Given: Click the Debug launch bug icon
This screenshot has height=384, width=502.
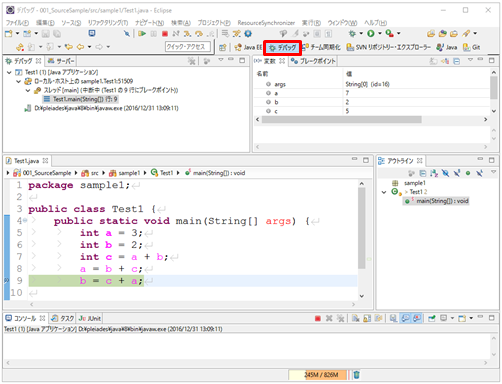Looking at the screenshot, I should point(352,34).
